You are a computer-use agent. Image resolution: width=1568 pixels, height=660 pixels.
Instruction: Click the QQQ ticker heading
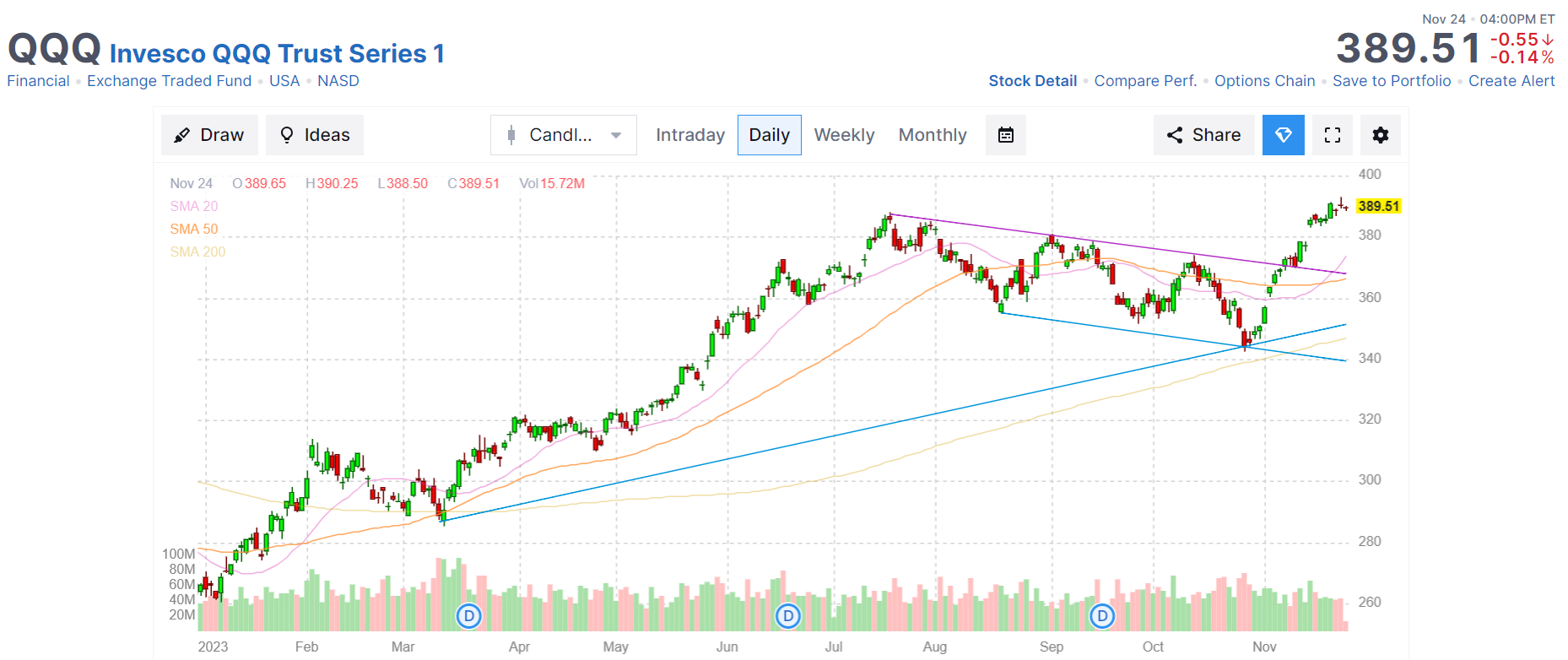54,48
